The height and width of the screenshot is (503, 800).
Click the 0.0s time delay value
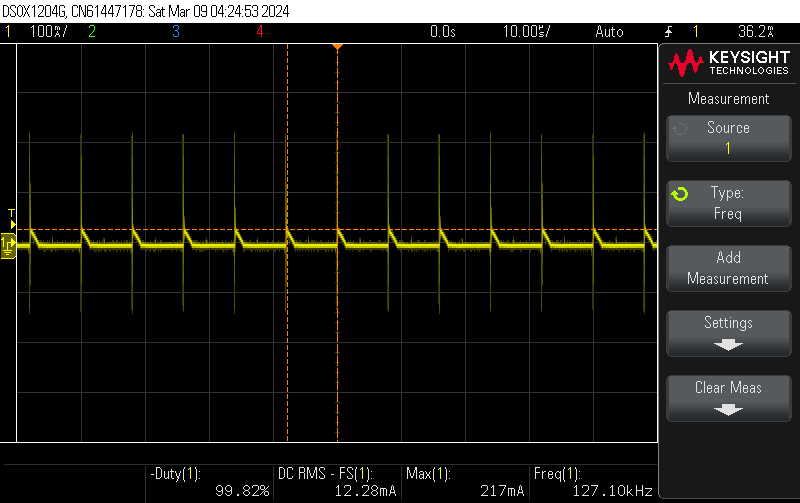click(442, 32)
